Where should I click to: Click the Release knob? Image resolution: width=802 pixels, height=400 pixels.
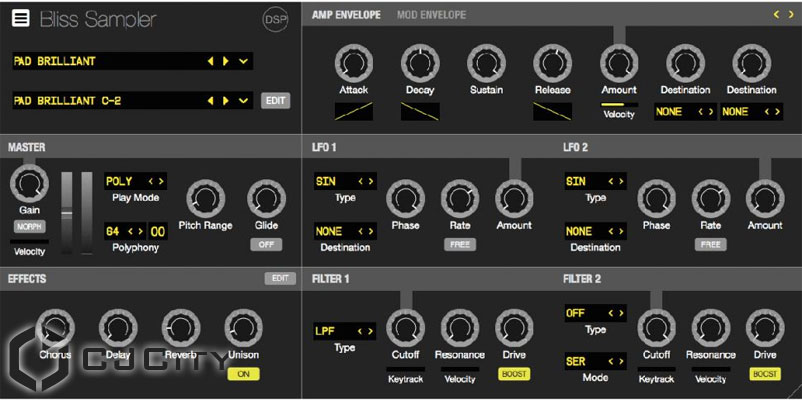point(552,63)
